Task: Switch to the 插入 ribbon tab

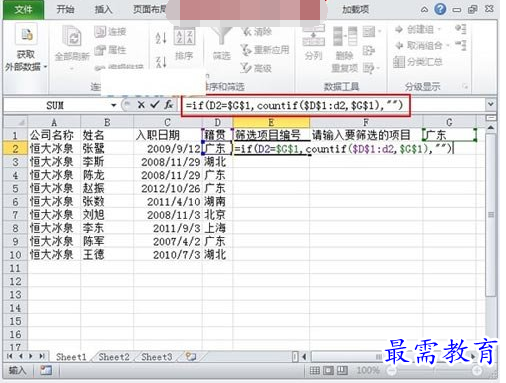Action: click(103, 9)
